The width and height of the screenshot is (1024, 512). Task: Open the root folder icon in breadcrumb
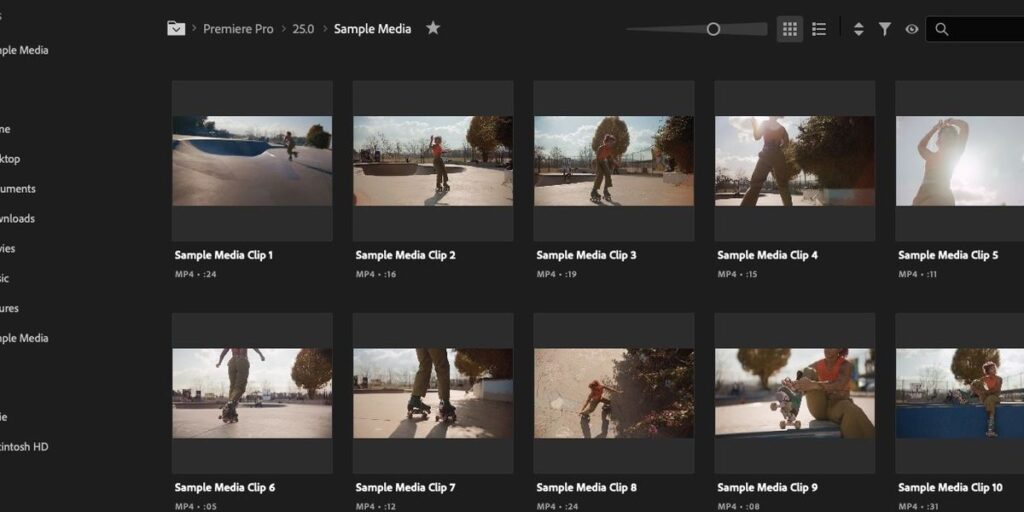point(176,29)
